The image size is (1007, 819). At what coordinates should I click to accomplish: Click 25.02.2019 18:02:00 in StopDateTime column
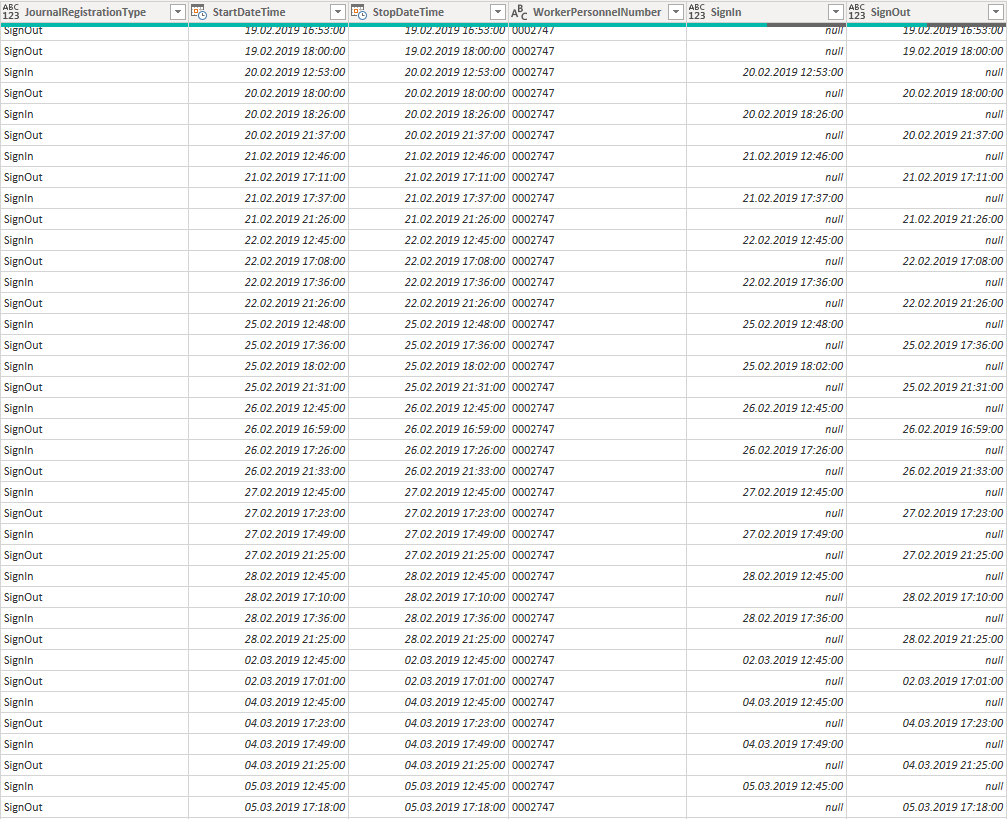tap(455, 366)
